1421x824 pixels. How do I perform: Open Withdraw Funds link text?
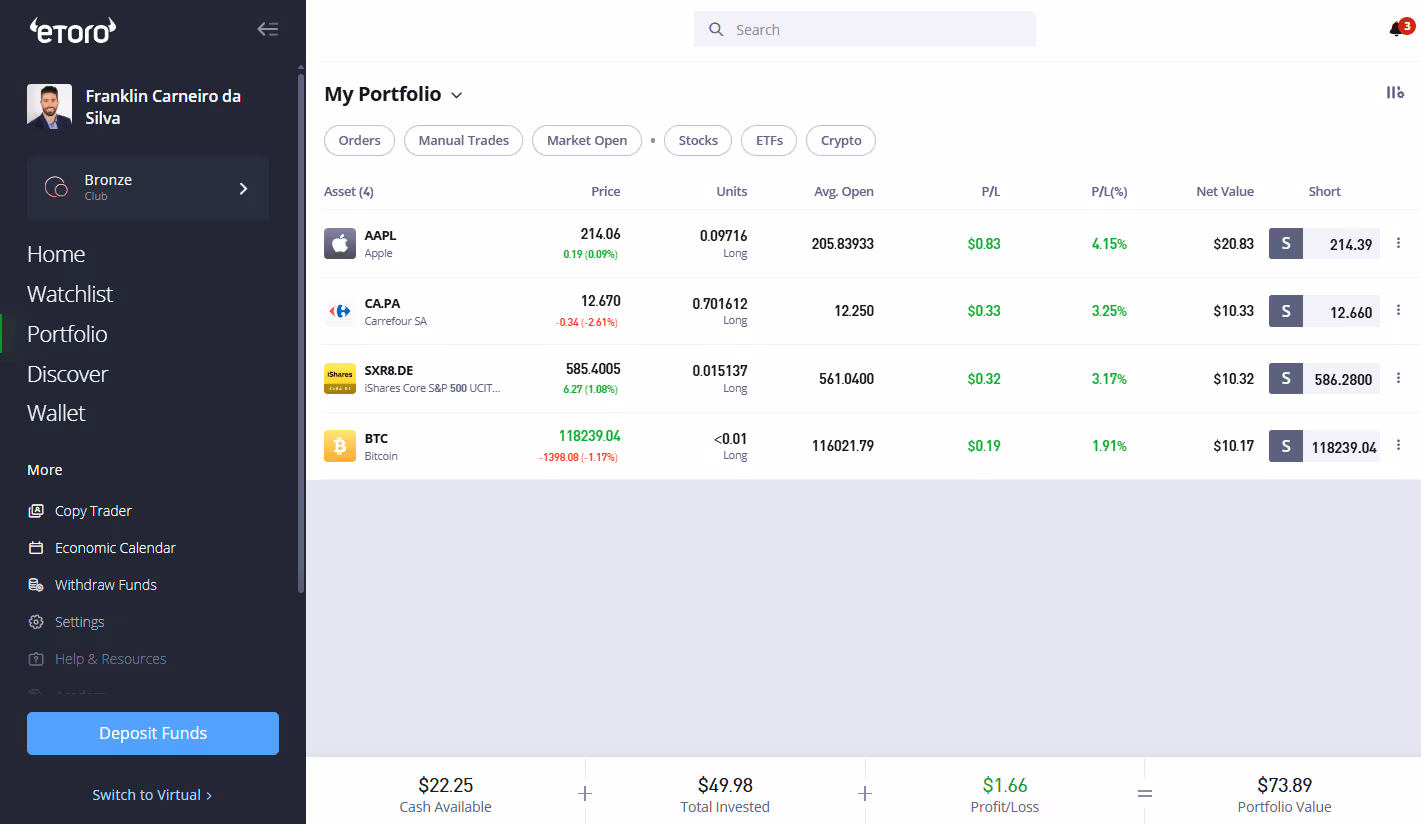click(106, 585)
